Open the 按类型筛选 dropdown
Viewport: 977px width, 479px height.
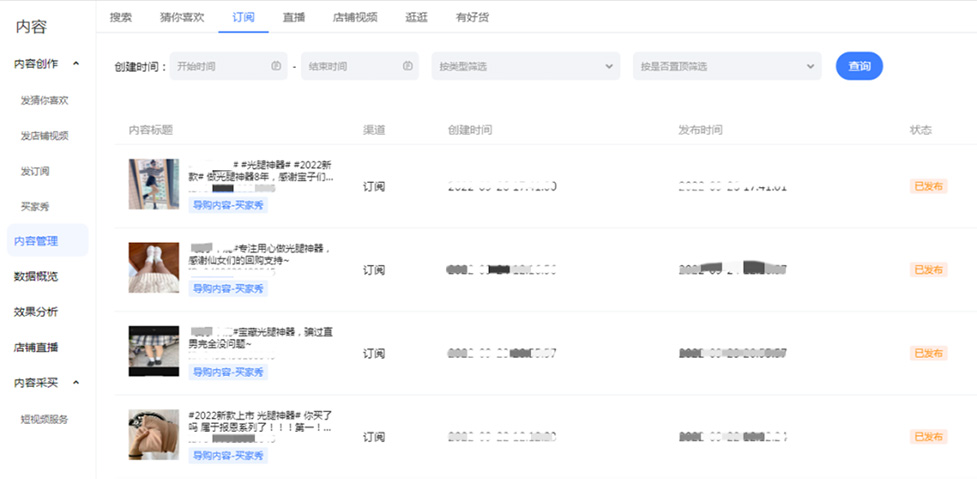[x=526, y=66]
